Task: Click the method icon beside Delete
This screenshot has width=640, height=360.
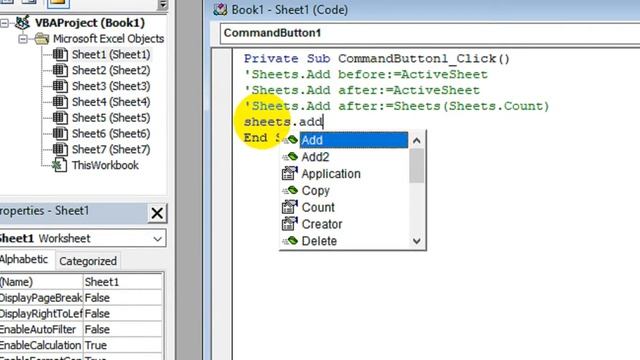Action: [x=290, y=240]
